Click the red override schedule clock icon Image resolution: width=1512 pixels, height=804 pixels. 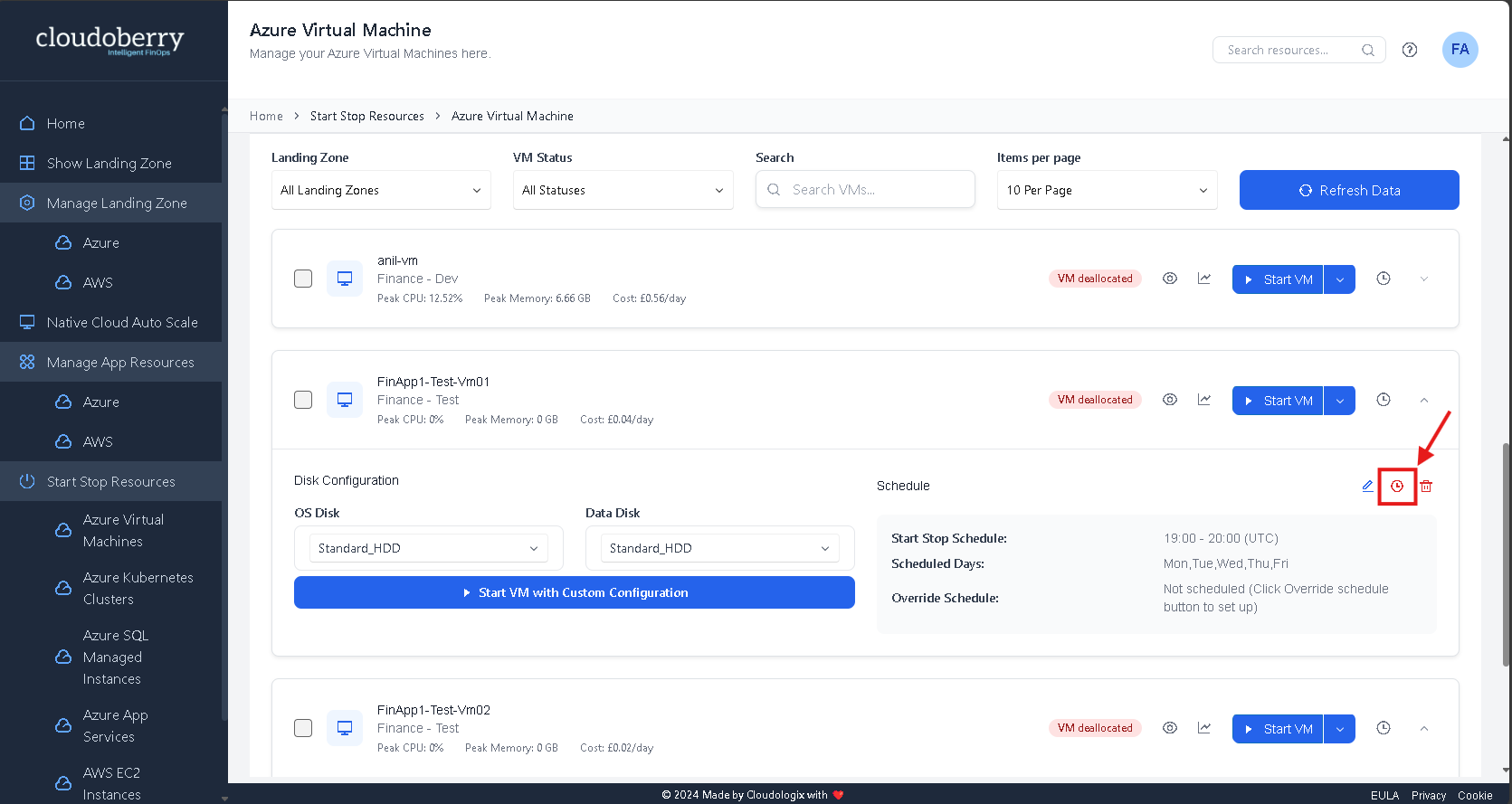(x=1397, y=487)
